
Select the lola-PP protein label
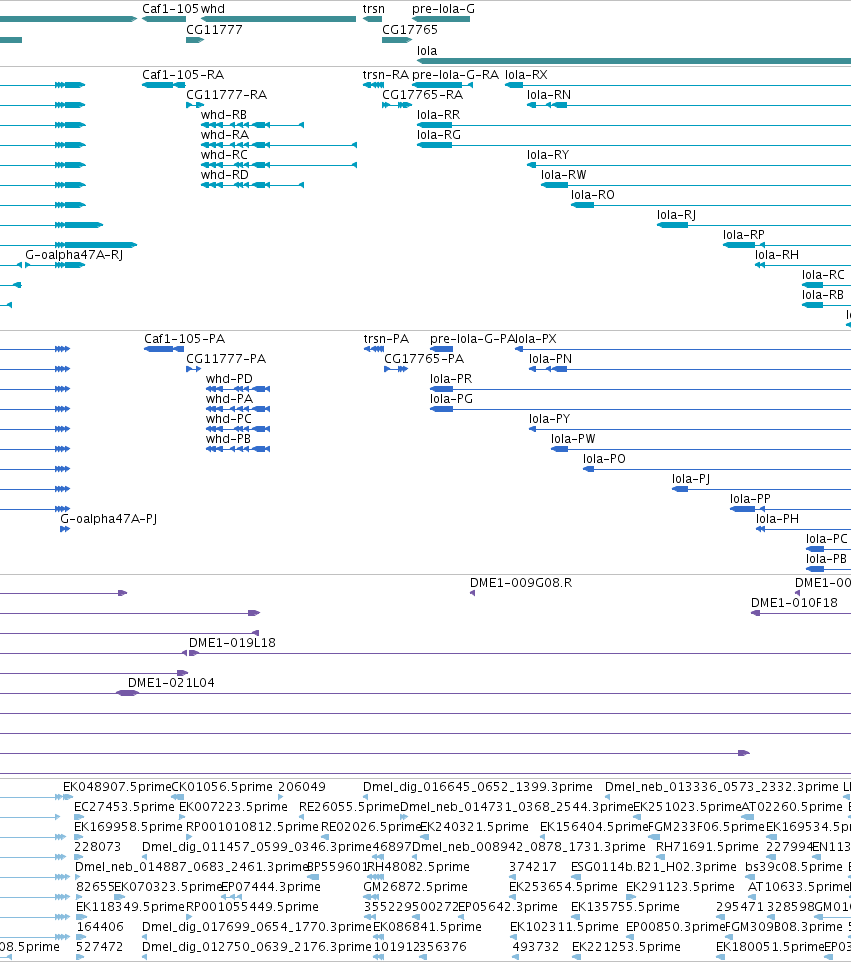pos(750,499)
